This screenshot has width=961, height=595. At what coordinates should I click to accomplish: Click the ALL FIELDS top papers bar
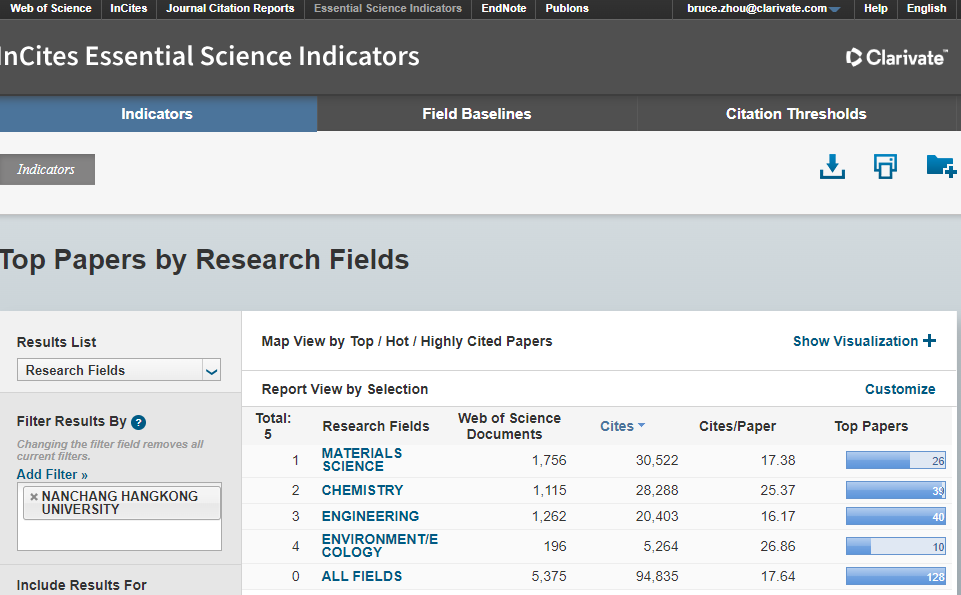[x=896, y=576]
